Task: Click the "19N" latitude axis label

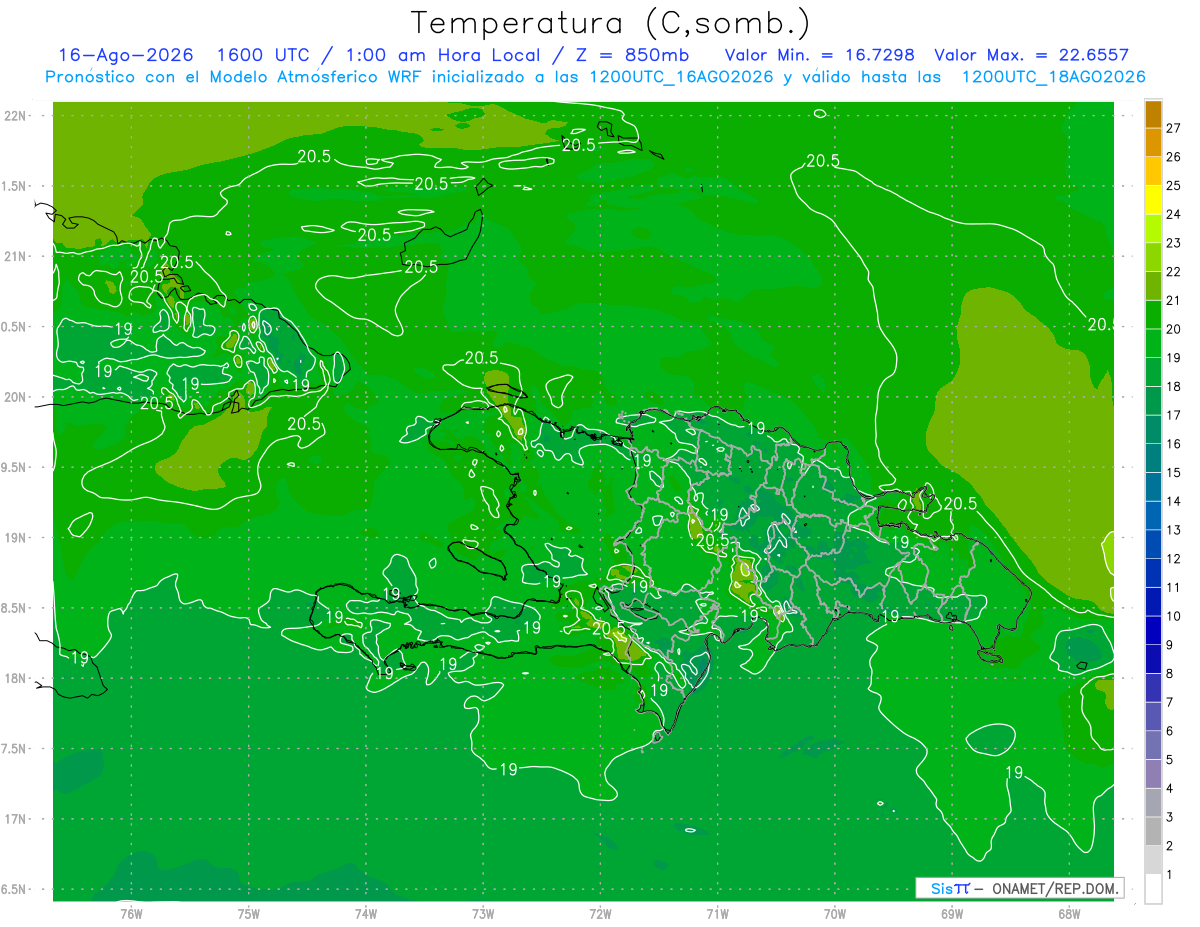Action: (x=17, y=537)
